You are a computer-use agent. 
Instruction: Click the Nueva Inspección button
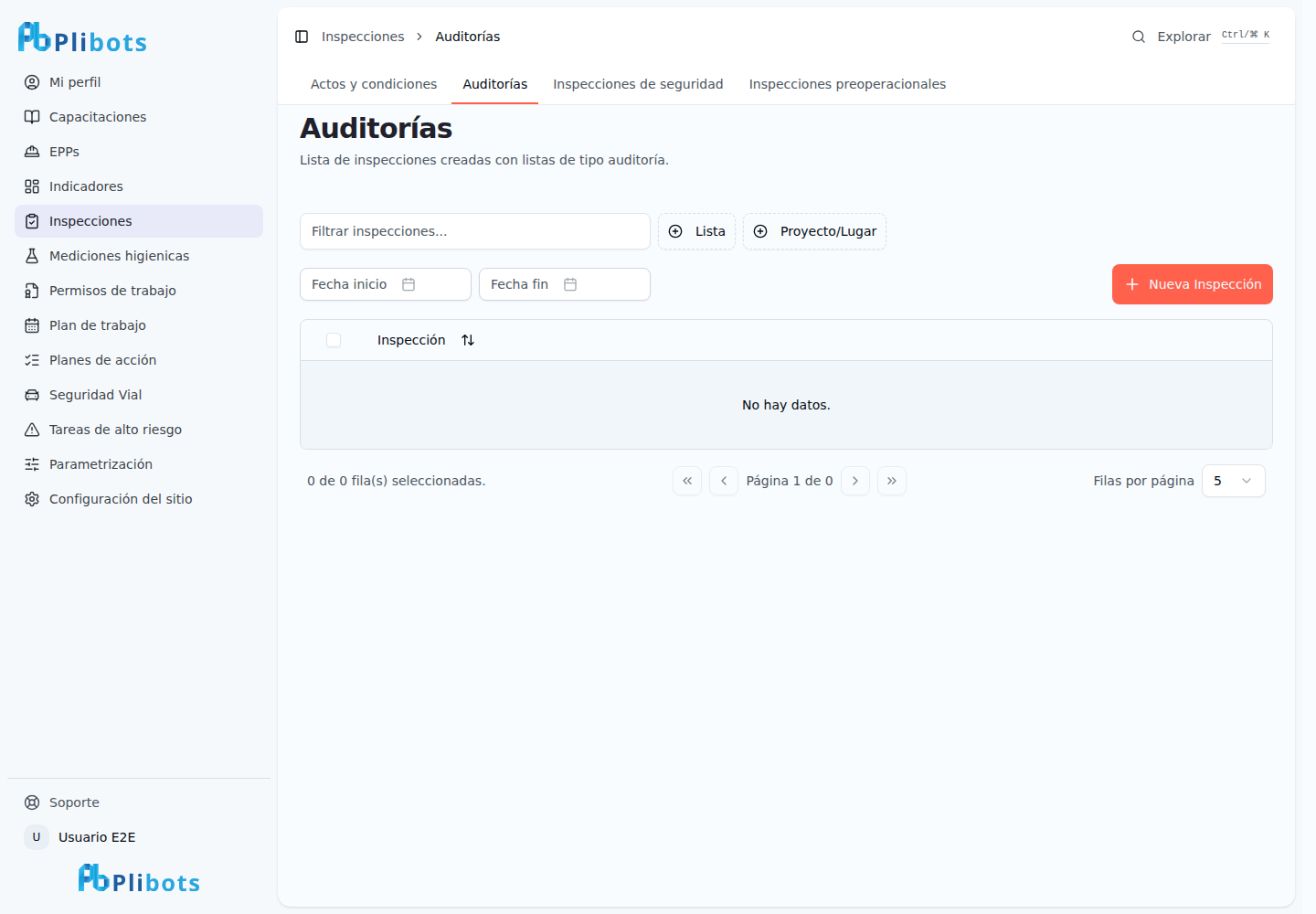click(x=1193, y=284)
